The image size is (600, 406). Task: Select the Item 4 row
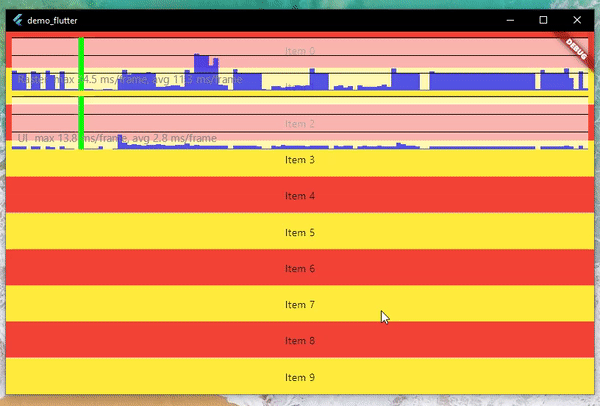300,195
